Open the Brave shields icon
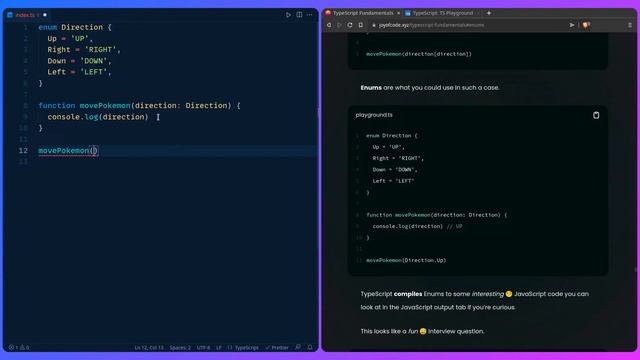 586,25
